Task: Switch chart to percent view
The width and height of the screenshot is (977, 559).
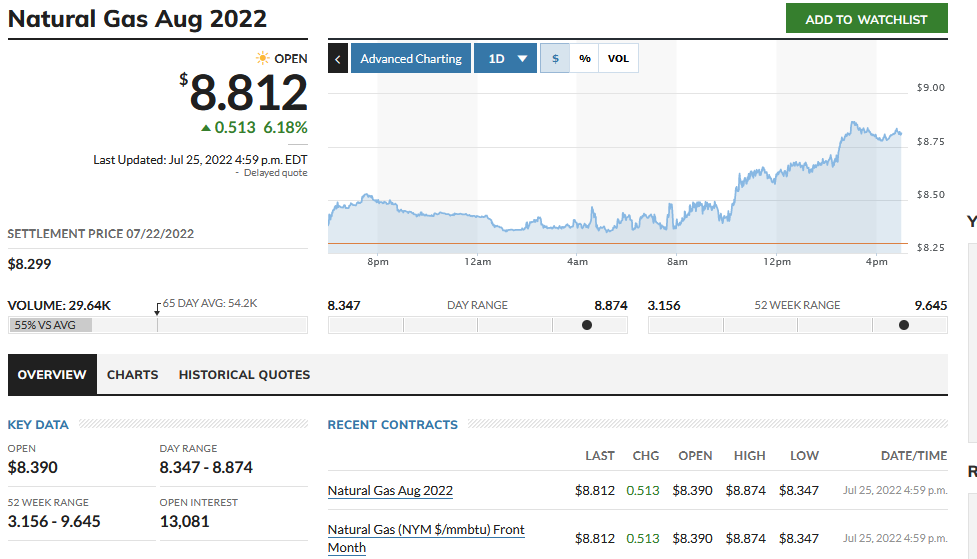Action: coord(584,59)
